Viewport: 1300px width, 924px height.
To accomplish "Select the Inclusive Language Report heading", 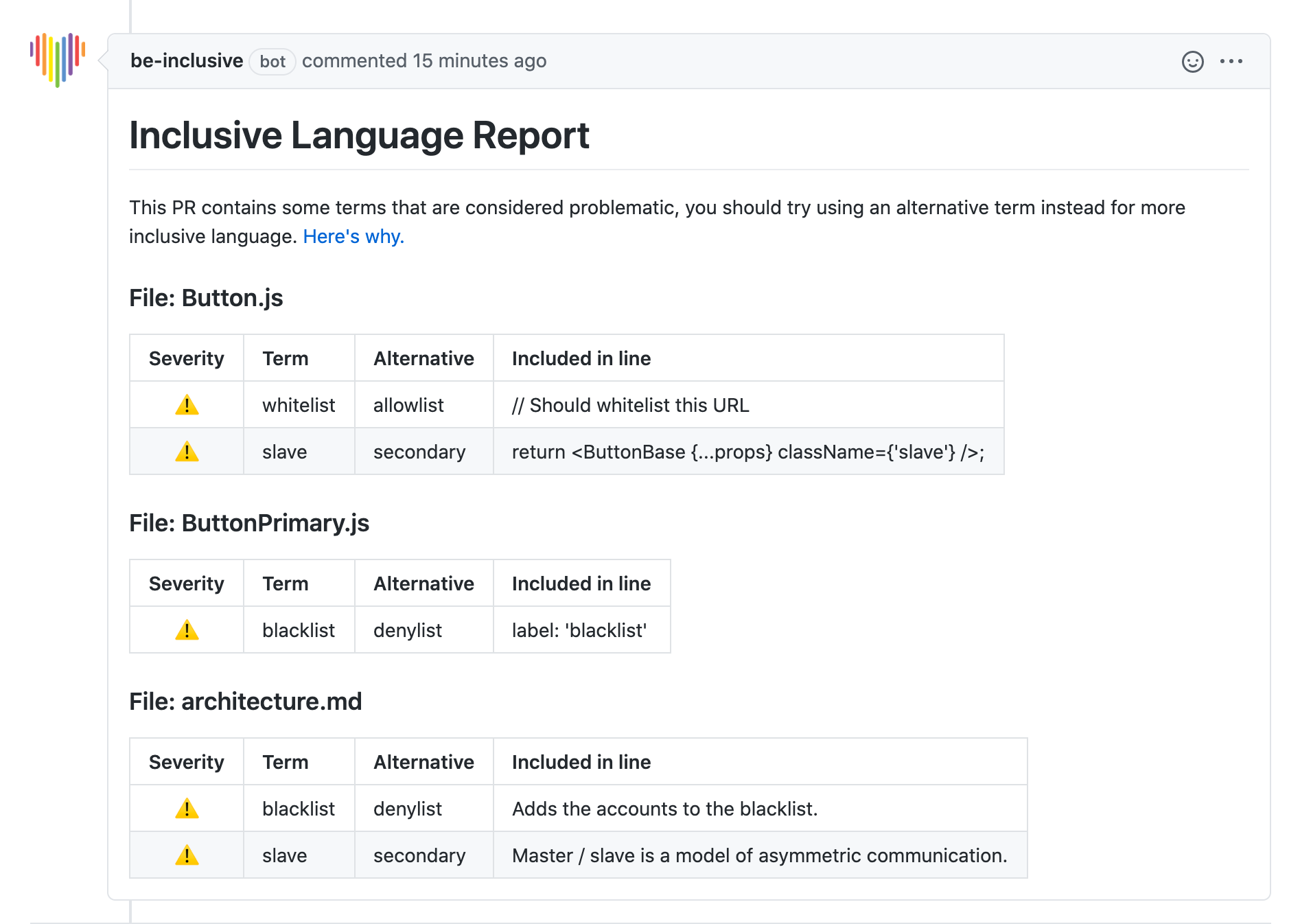I will (x=359, y=135).
